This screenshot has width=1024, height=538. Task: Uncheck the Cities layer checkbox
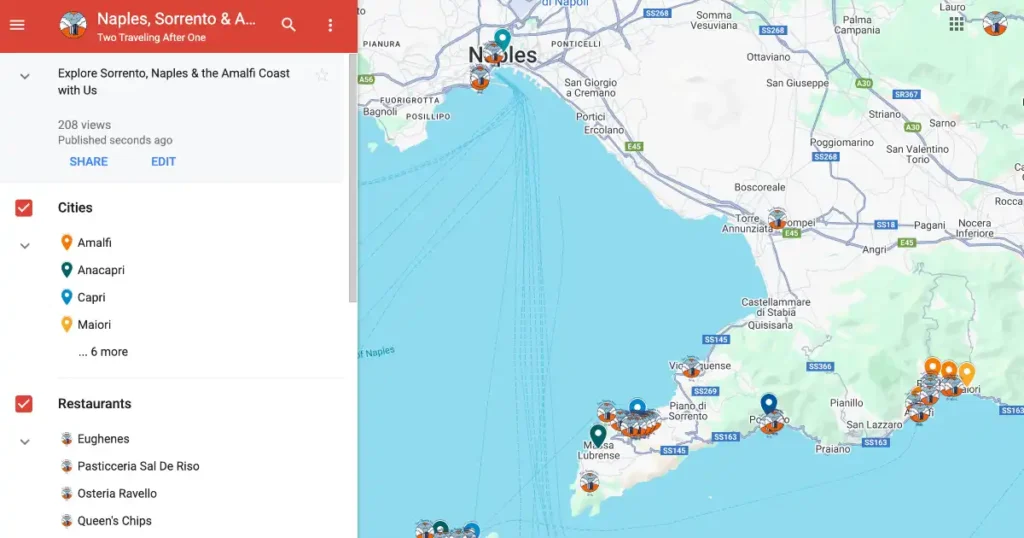pyautogui.click(x=24, y=208)
